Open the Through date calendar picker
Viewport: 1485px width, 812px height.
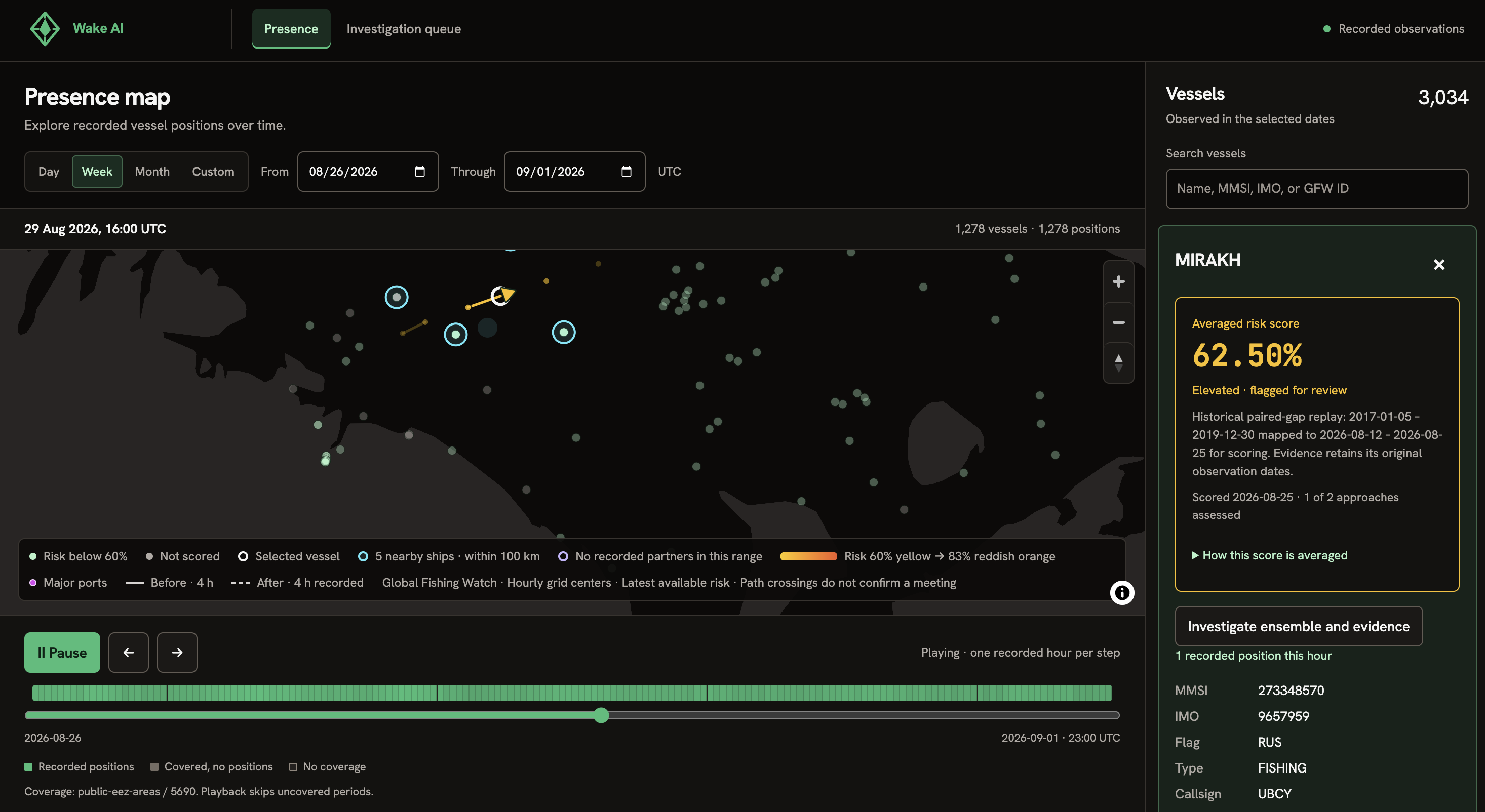(x=626, y=171)
